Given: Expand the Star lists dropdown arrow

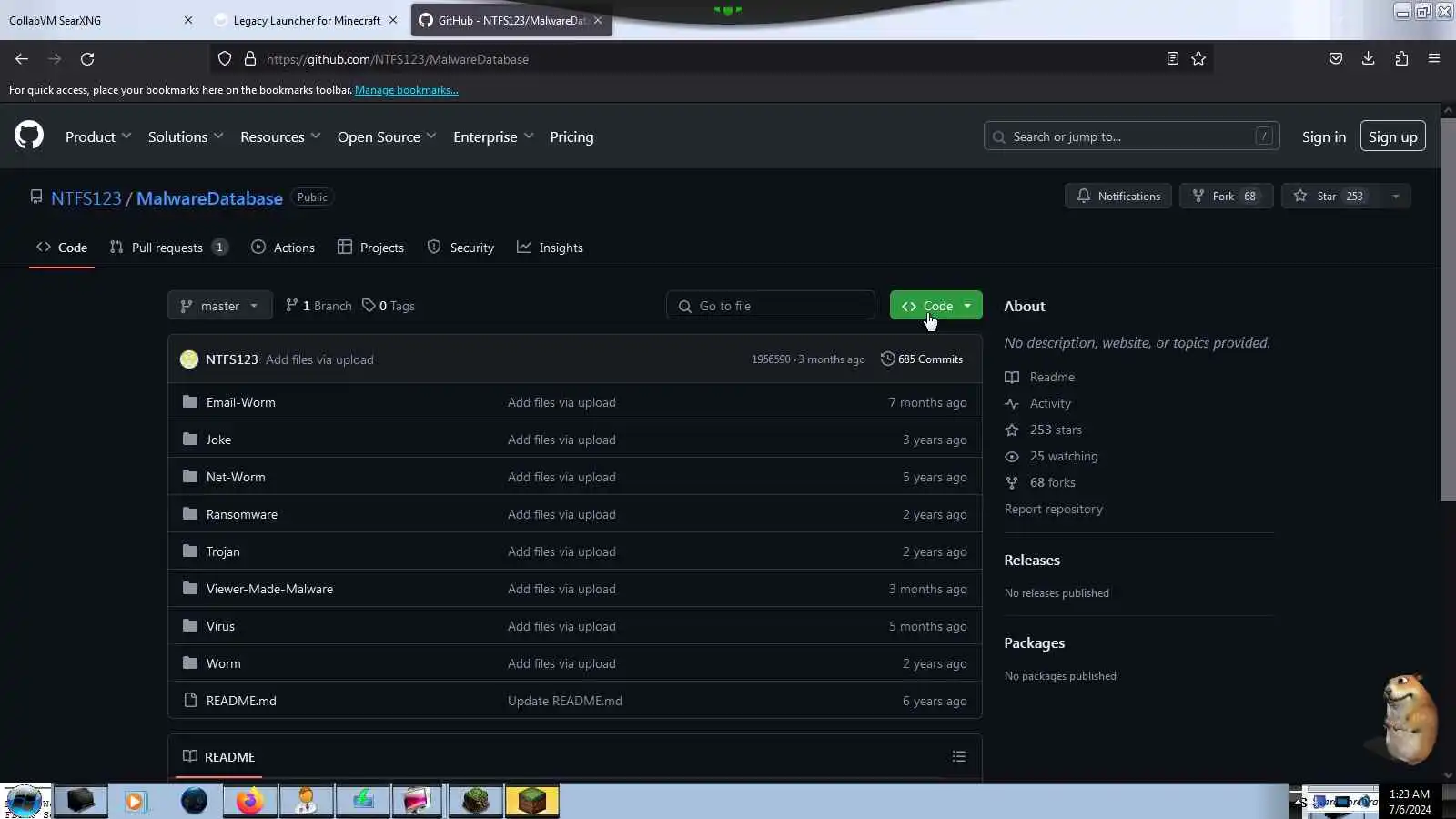Looking at the screenshot, I should coord(1395,197).
